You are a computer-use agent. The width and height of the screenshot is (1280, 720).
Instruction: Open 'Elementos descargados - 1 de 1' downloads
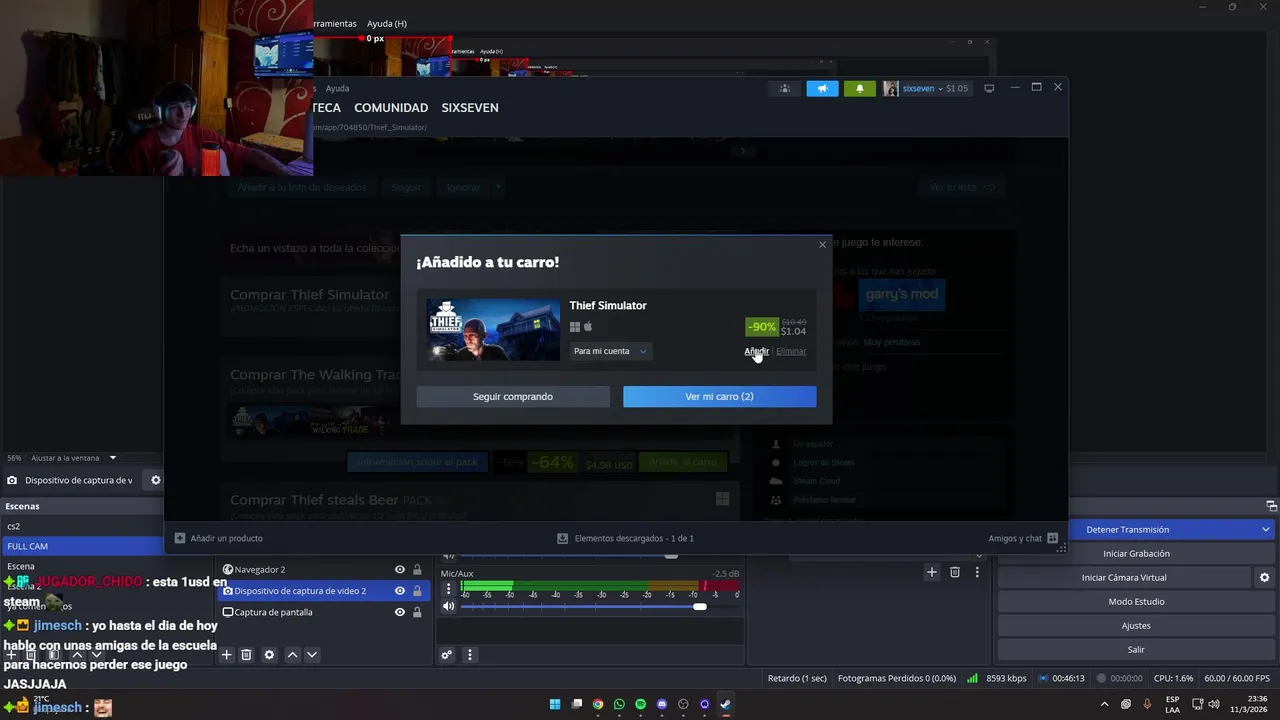tap(634, 538)
